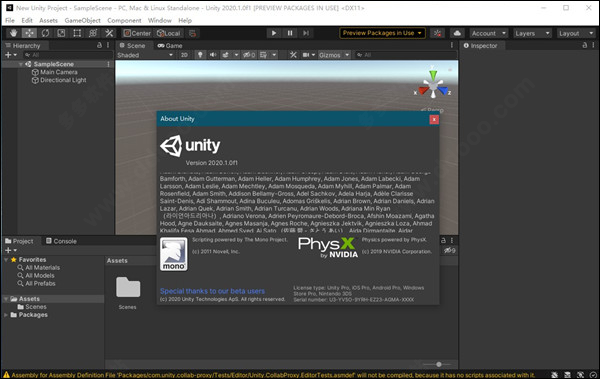Viewport: 600px width, 379px height.
Task: Open the Edit menu
Action: [x=27, y=20]
